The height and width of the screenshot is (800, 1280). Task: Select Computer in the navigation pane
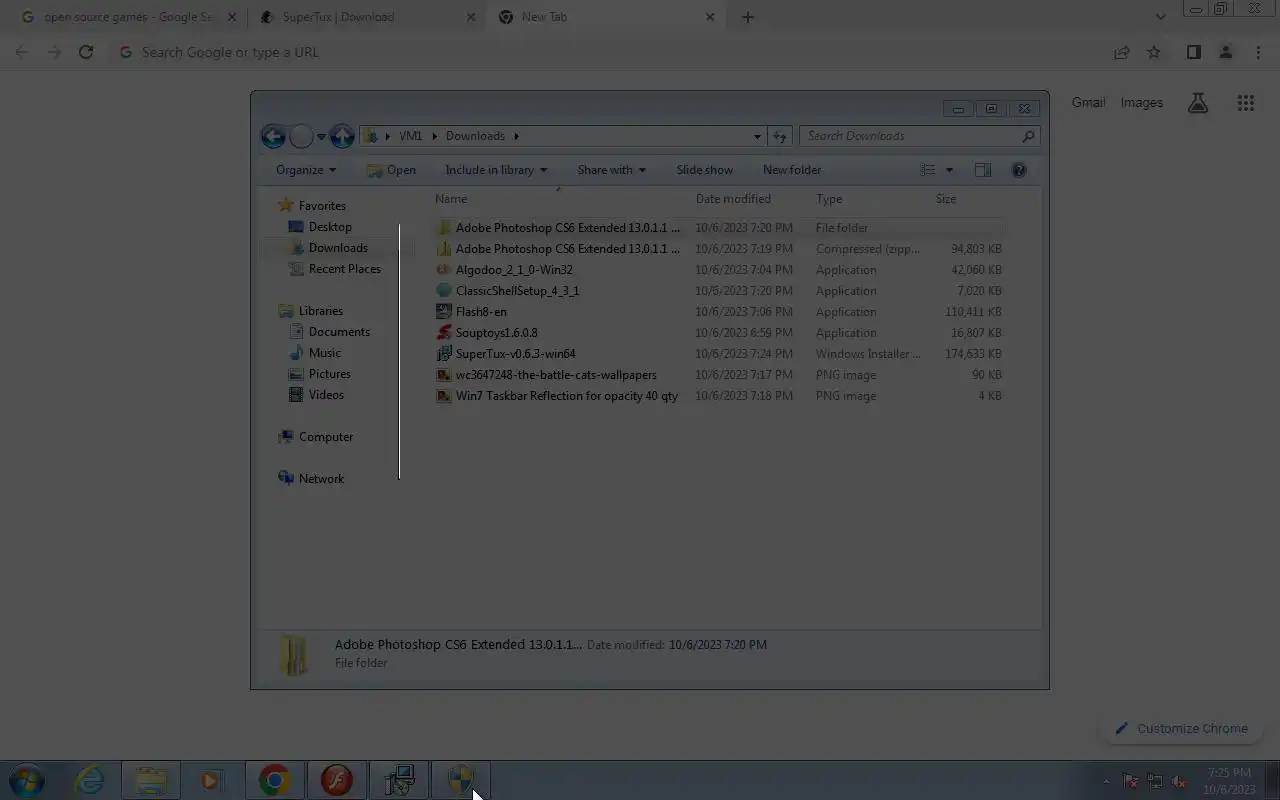click(326, 437)
